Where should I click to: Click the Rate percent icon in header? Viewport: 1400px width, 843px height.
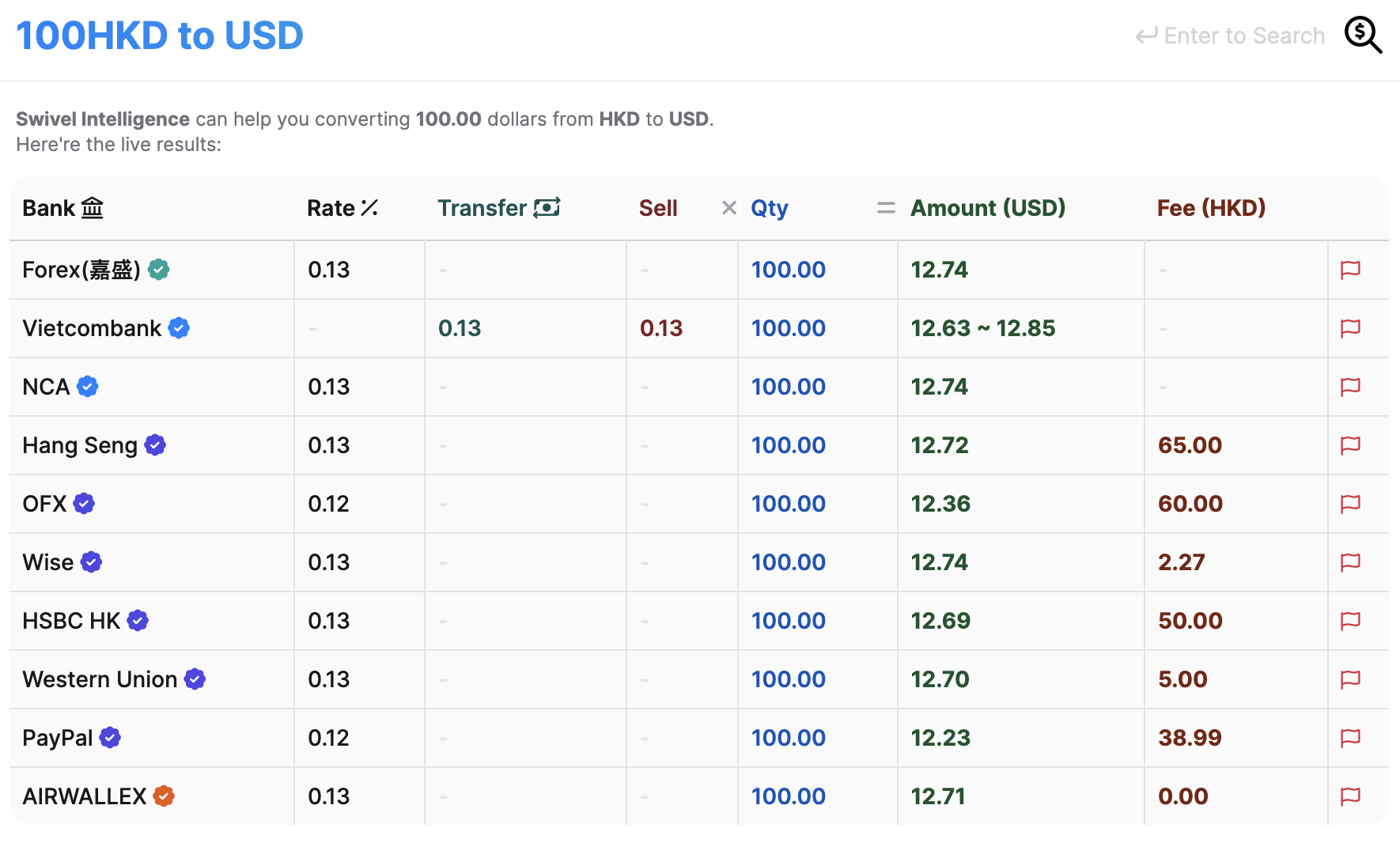[369, 208]
